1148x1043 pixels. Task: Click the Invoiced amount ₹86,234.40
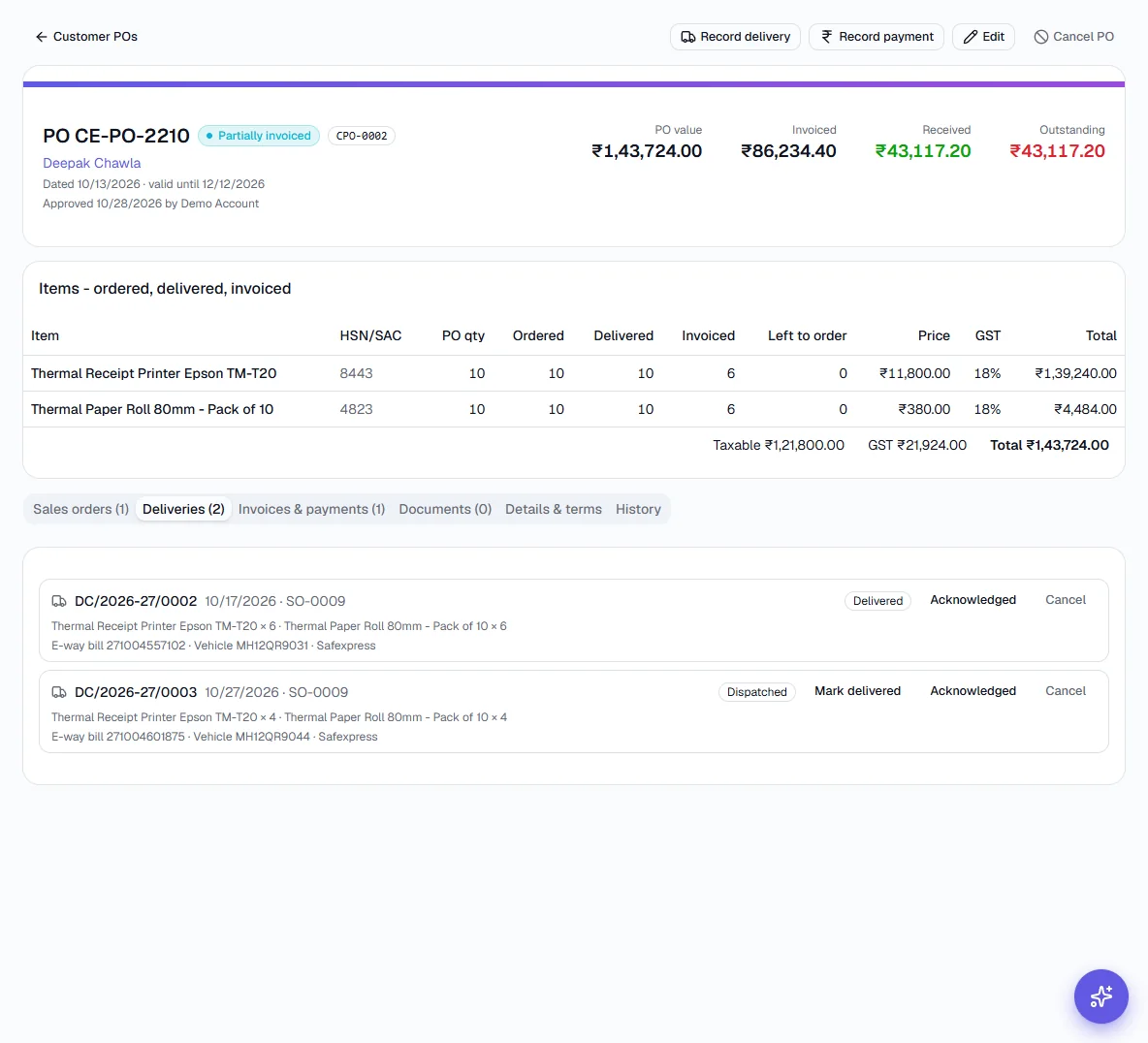point(788,151)
